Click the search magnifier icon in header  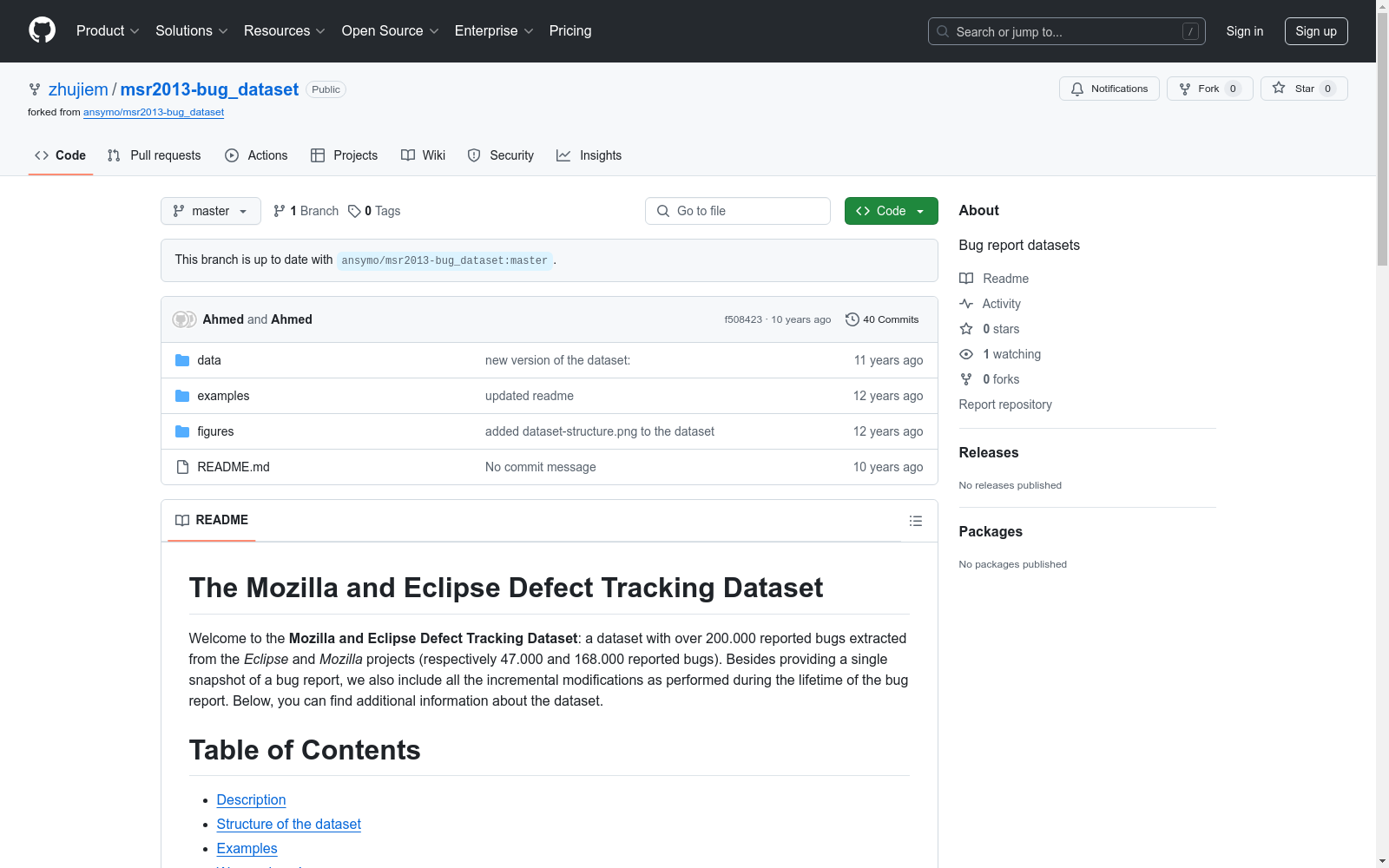[x=943, y=31]
